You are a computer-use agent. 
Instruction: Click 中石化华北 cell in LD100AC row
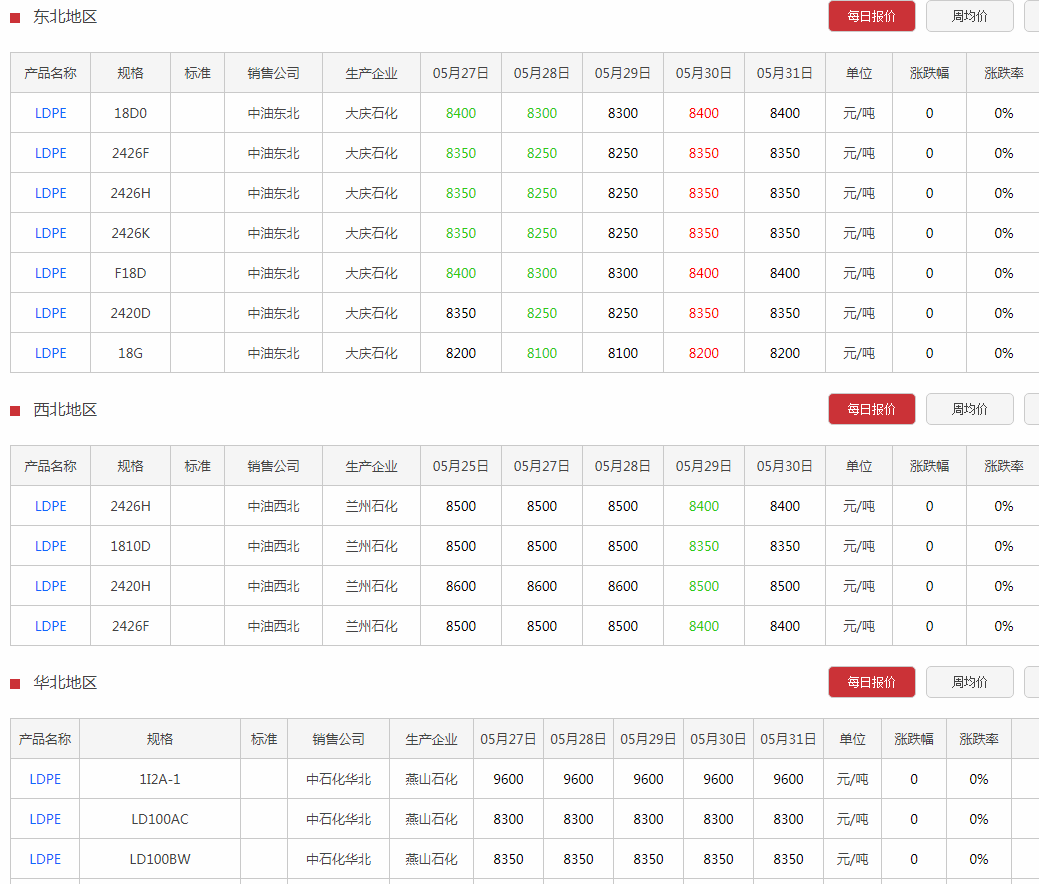[338, 819]
